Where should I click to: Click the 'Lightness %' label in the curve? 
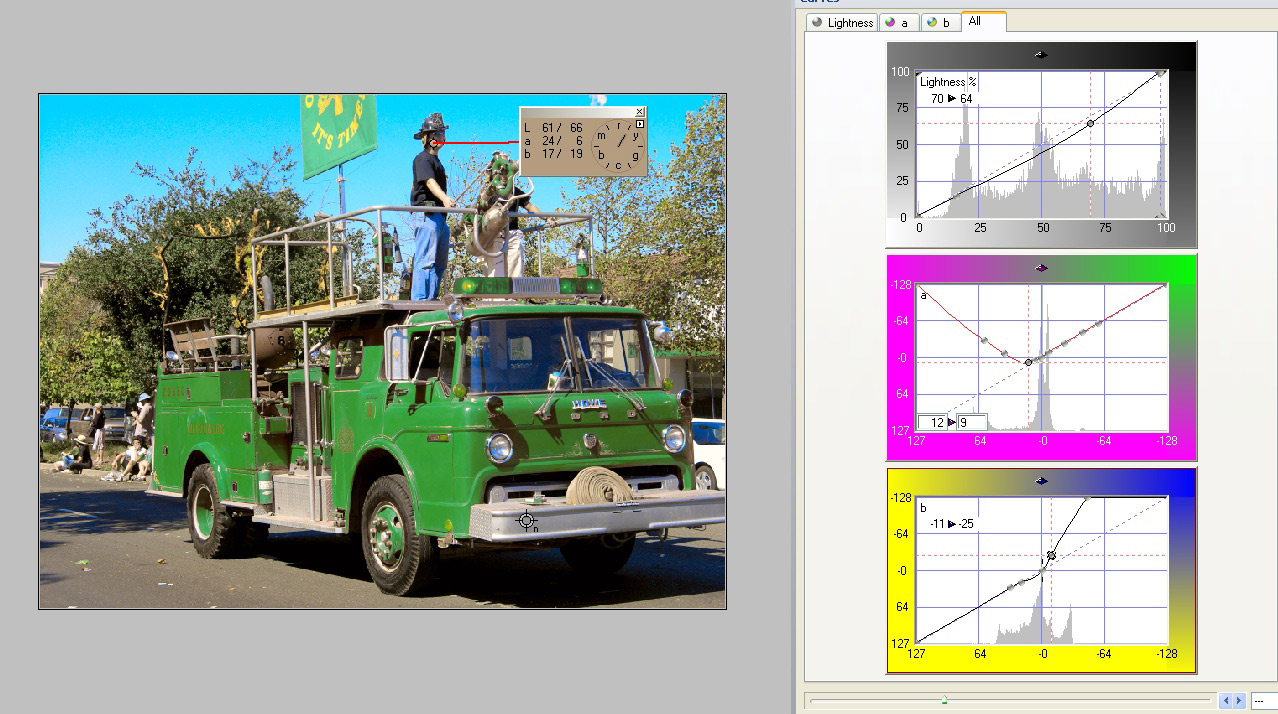(948, 82)
